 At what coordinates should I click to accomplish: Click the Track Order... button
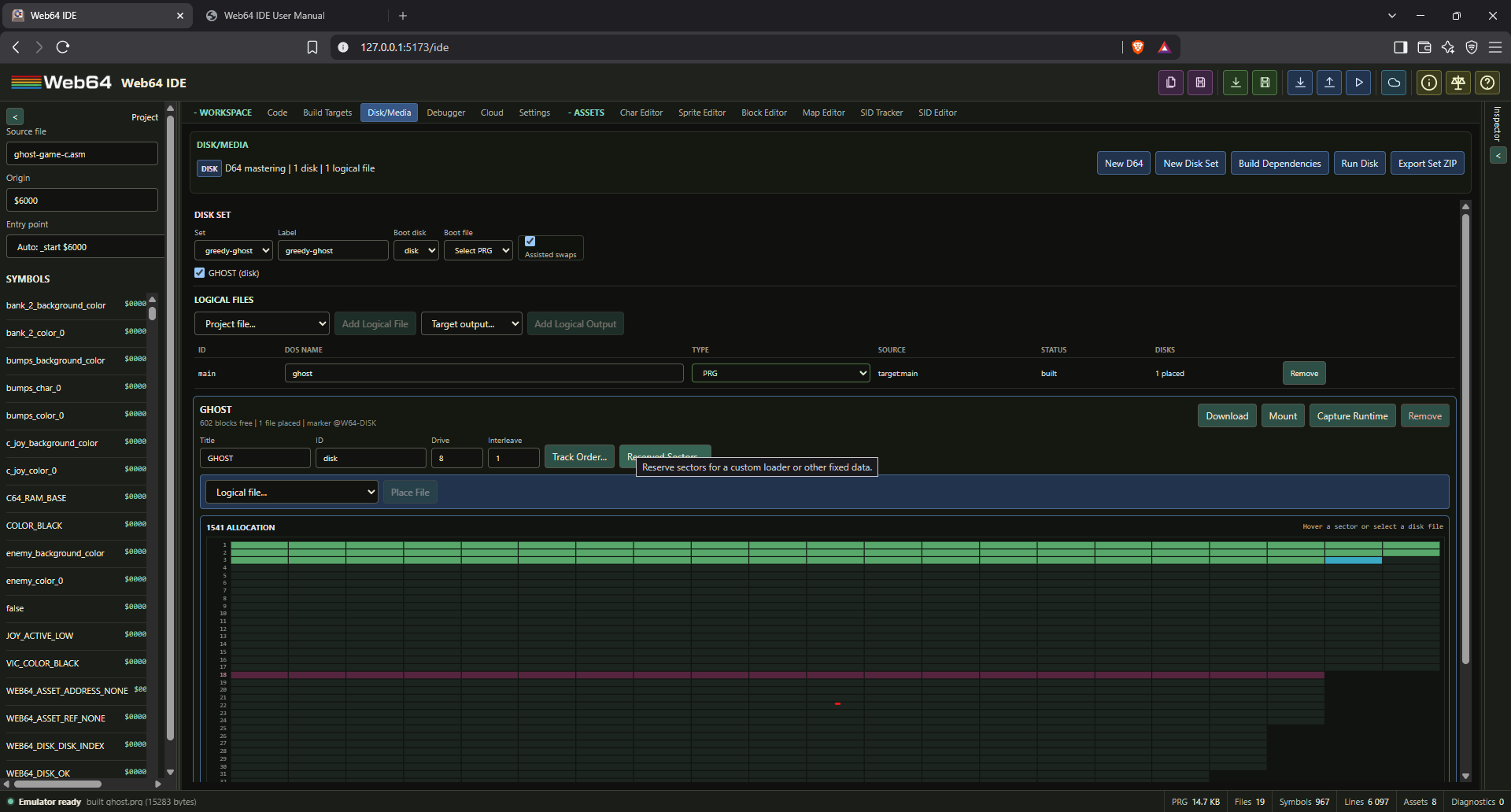pos(579,457)
